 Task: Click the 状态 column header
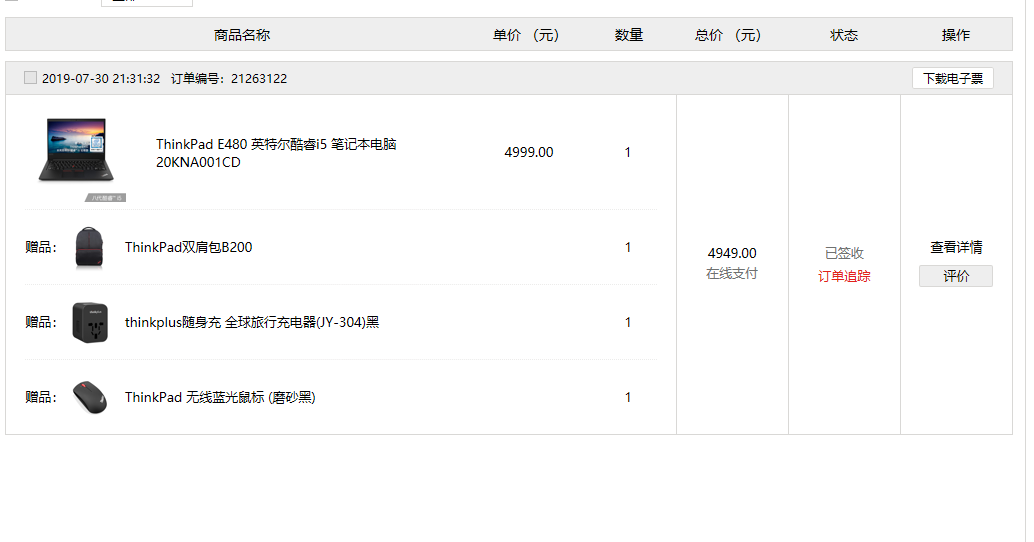[x=844, y=35]
